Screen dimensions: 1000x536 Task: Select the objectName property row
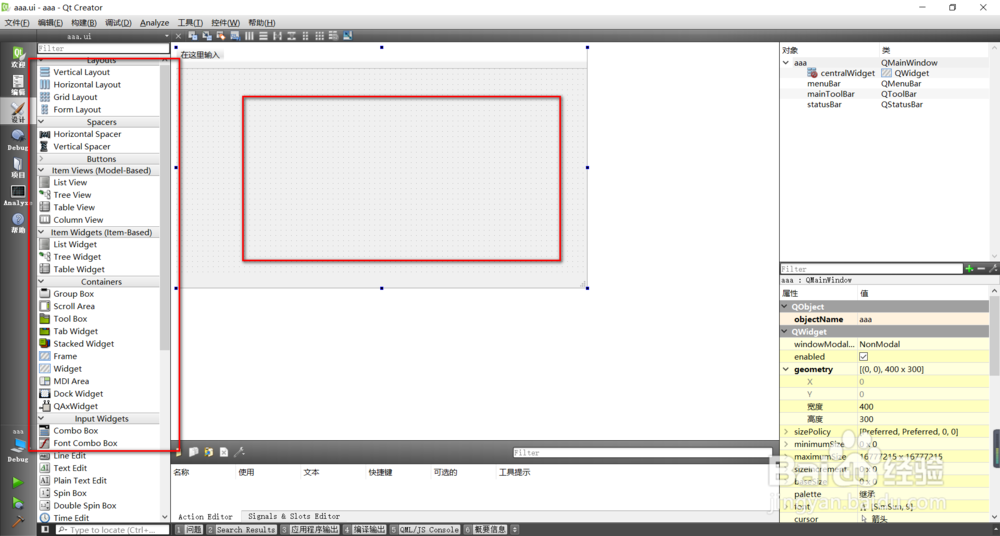point(885,319)
